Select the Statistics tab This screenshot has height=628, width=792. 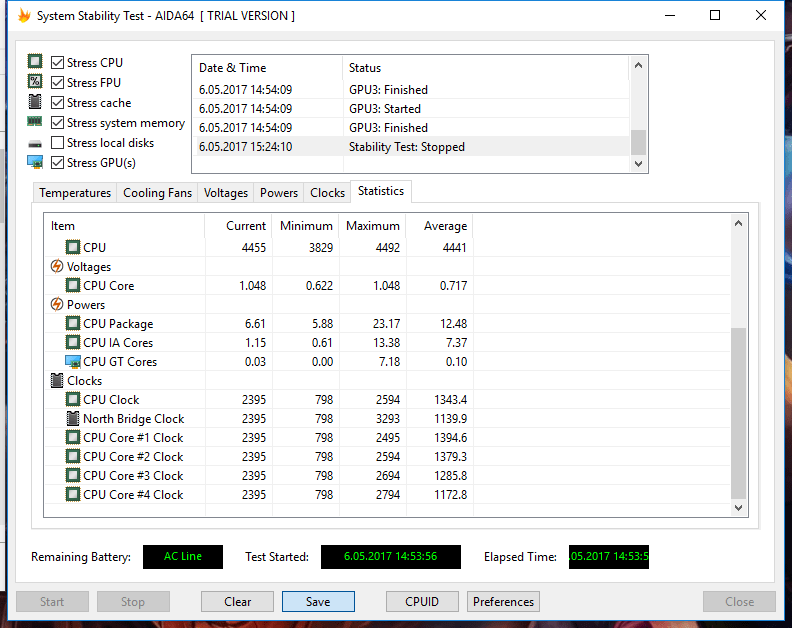click(x=381, y=191)
